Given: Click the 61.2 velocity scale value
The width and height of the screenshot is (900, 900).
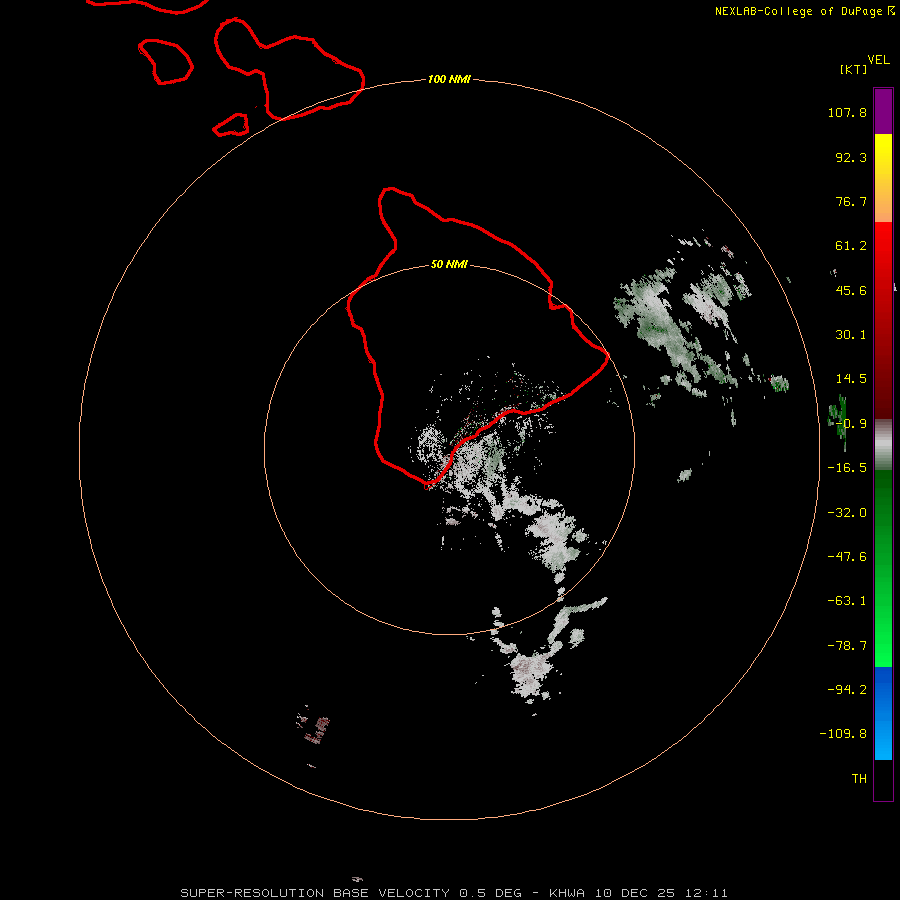Looking at the screenshot, I should (851, 246).
